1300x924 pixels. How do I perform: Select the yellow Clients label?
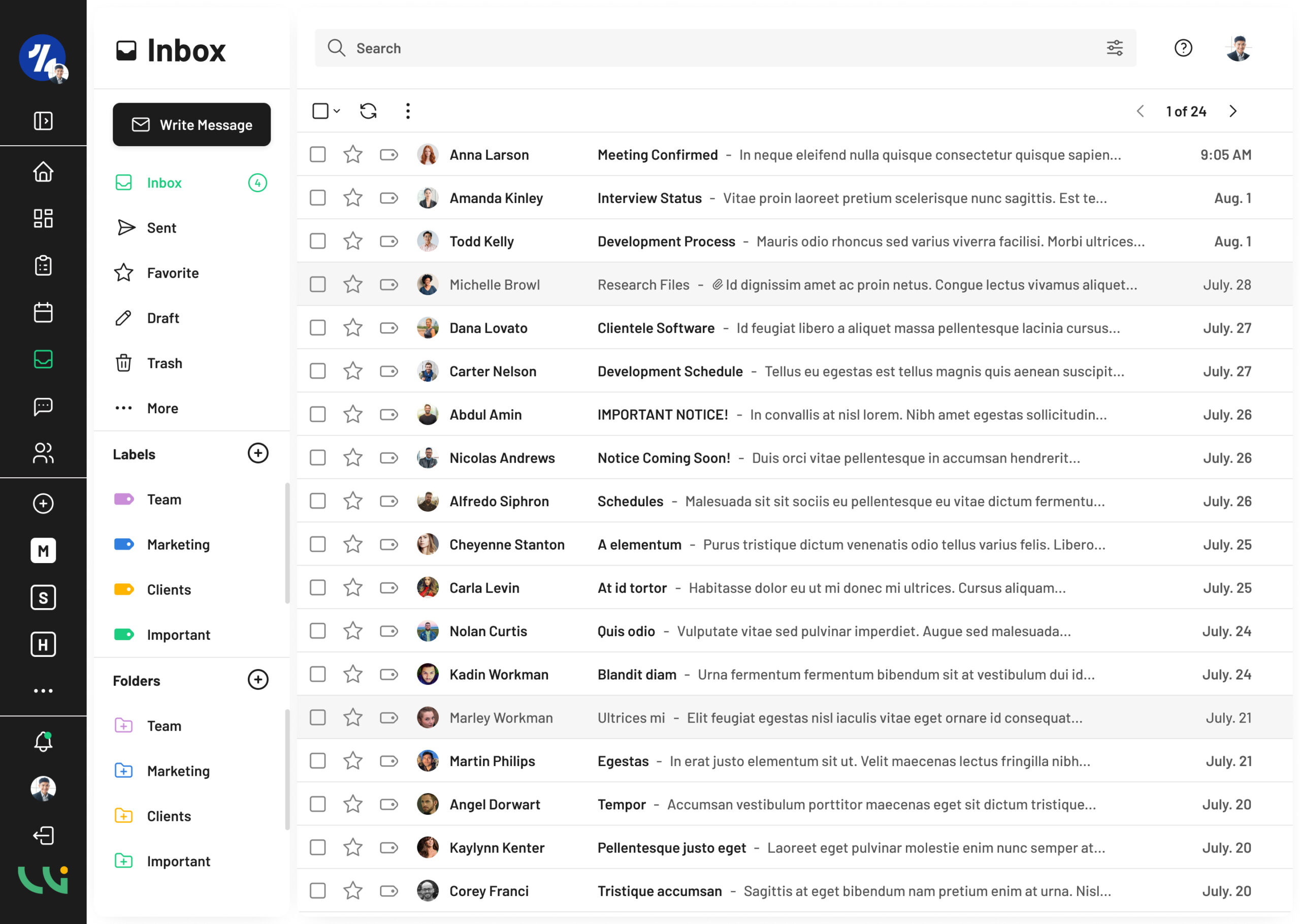(x=169, y=589)
